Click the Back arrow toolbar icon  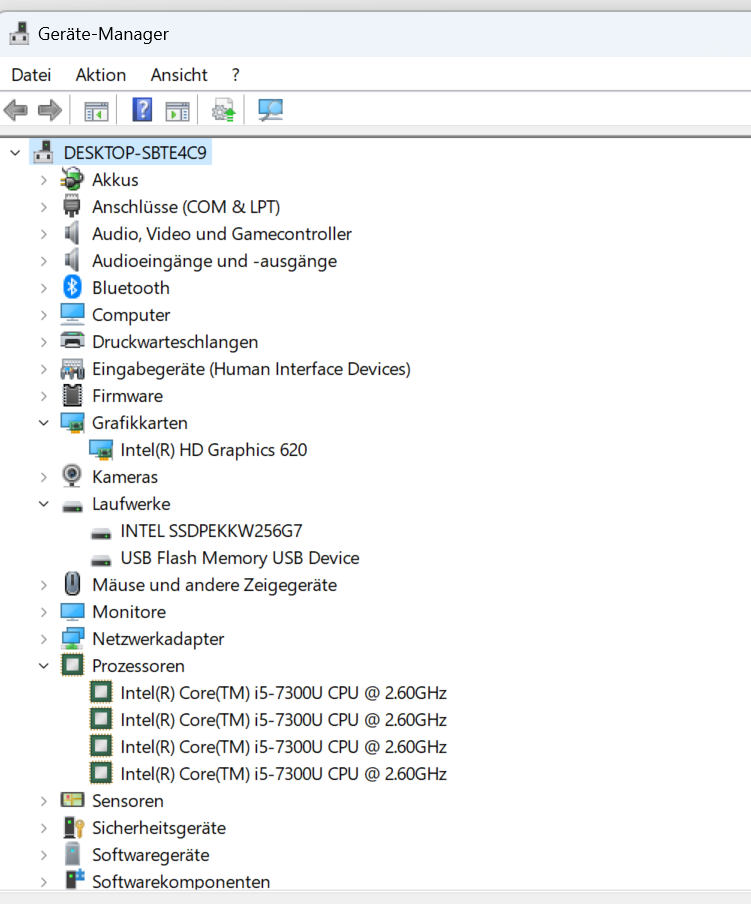tap(16, 110)
